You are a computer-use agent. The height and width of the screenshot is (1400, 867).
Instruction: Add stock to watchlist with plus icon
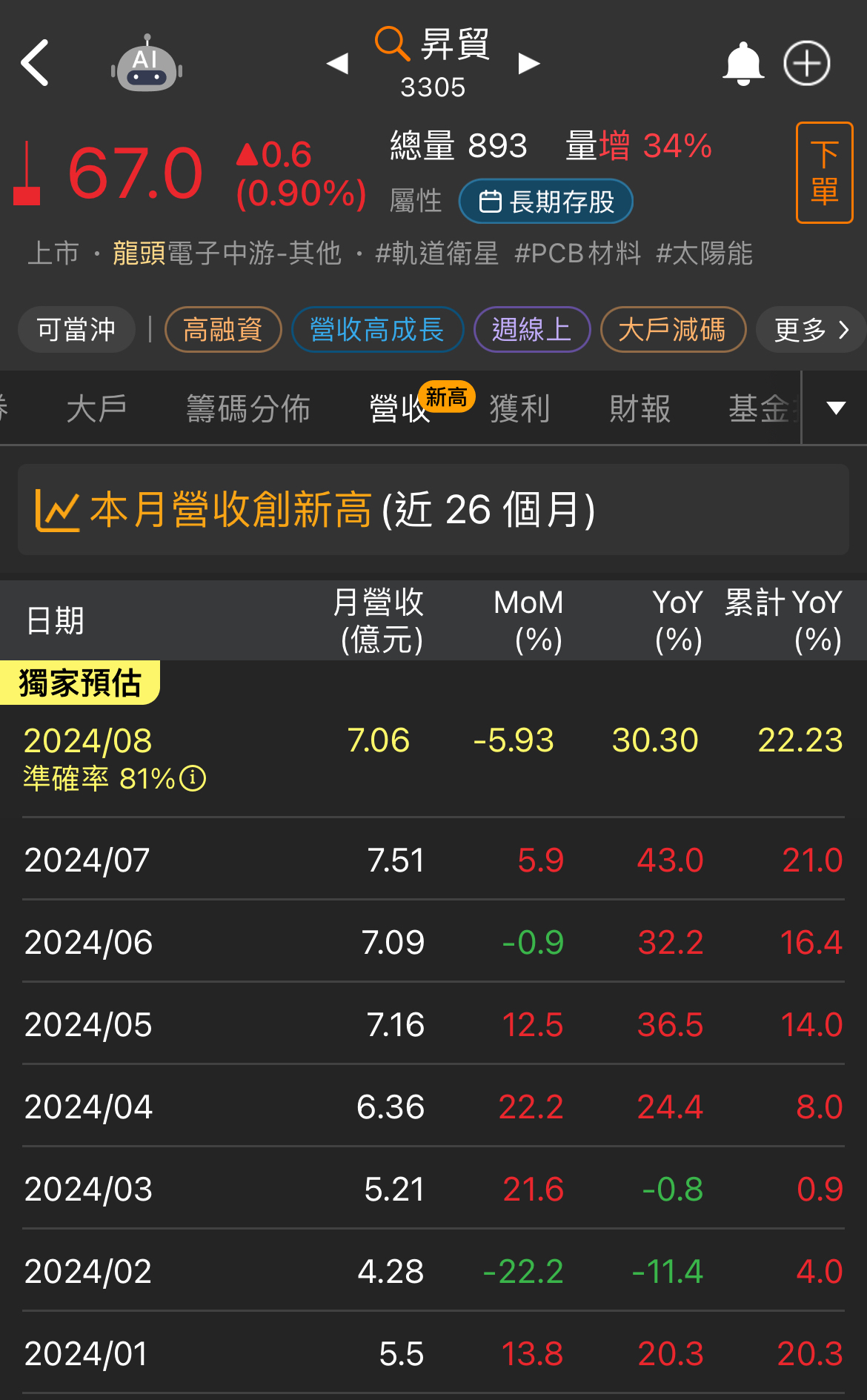(807, 64)
